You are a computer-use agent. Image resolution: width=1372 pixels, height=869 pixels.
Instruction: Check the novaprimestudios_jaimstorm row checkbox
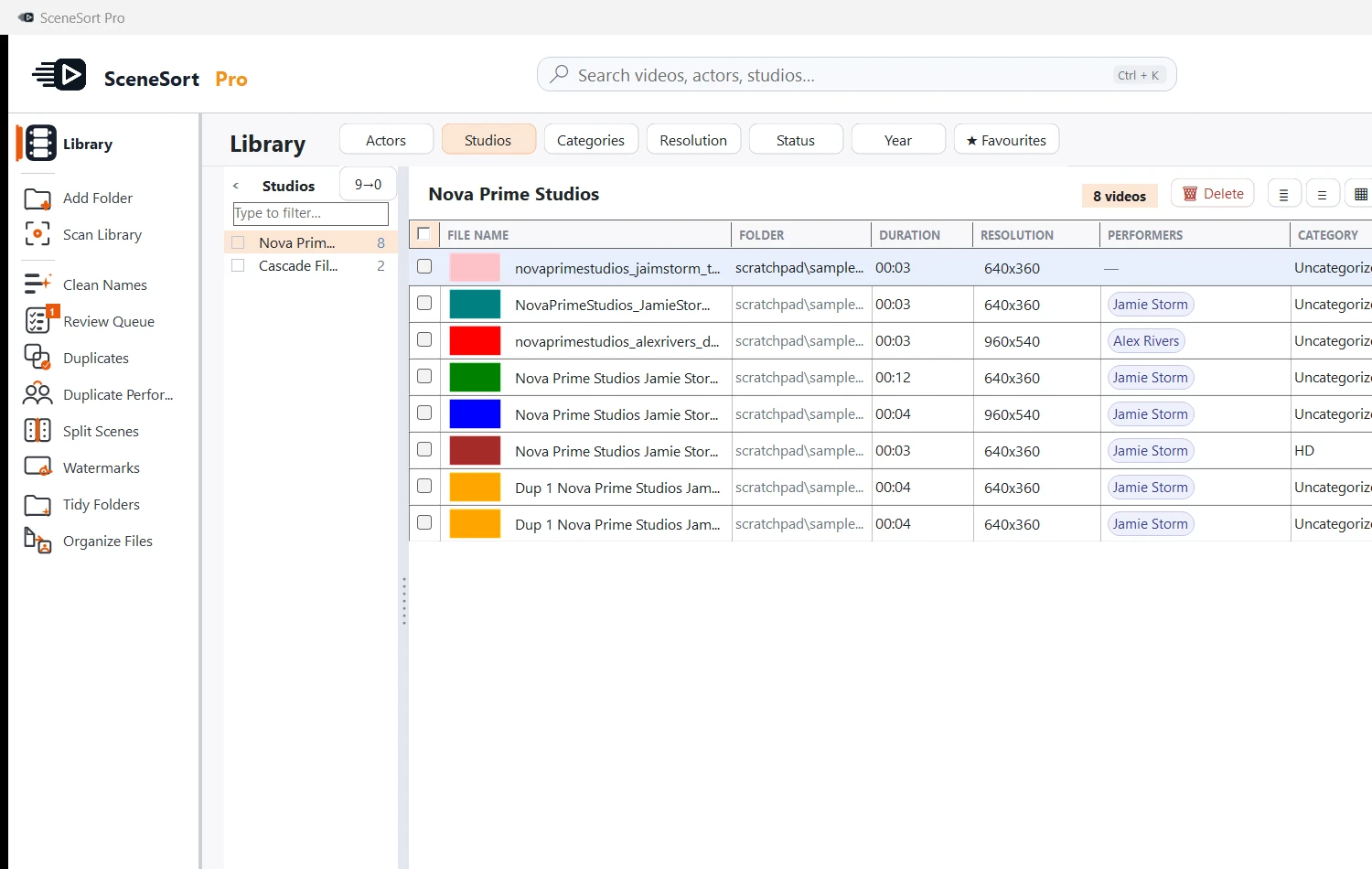[x=424, y=266]
